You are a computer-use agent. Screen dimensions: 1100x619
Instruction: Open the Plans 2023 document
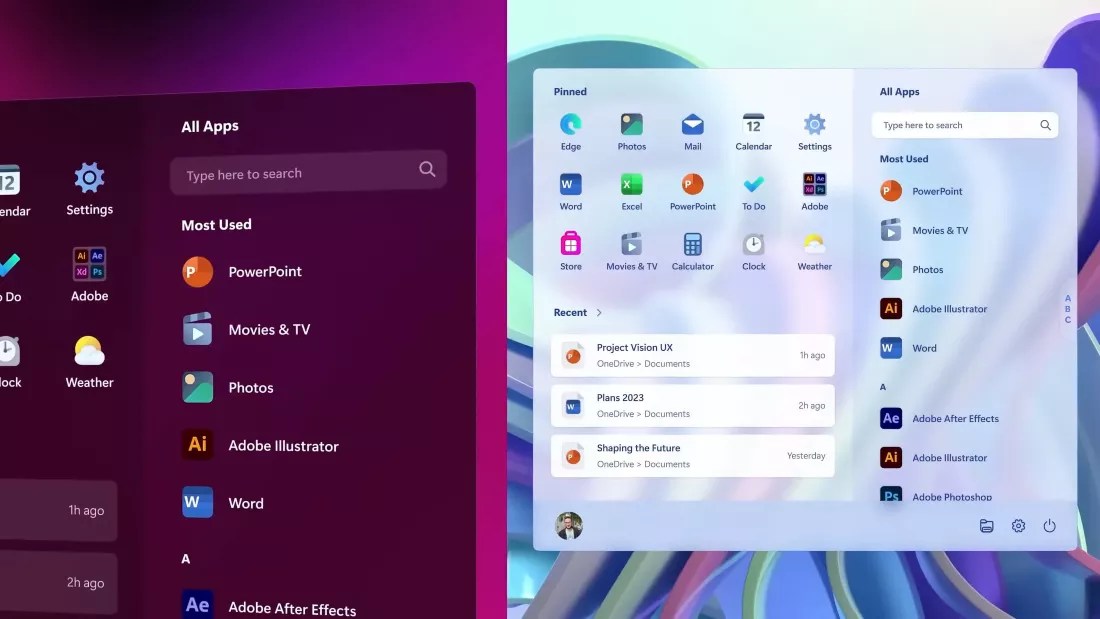692,405
